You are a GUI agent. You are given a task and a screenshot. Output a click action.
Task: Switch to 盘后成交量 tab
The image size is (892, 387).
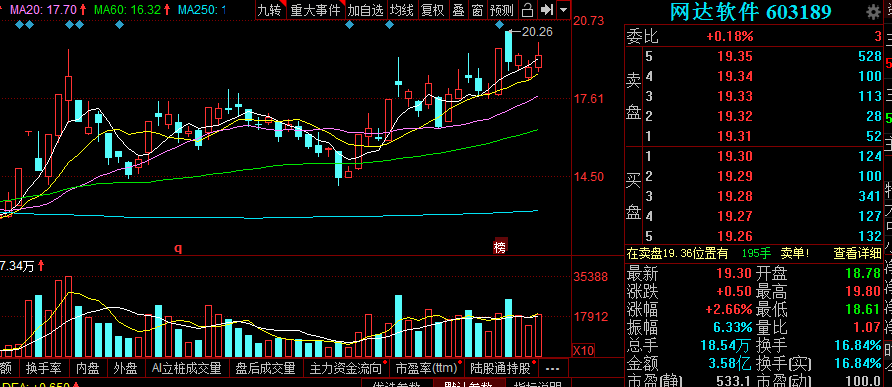coord(266,368)
